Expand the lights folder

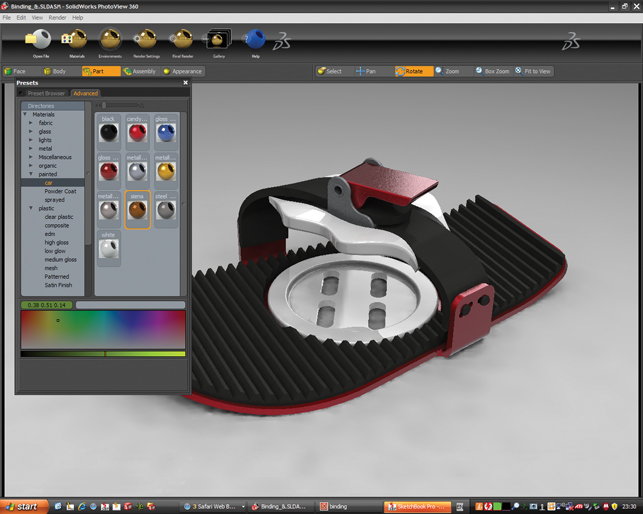click(x=31, y=140)
